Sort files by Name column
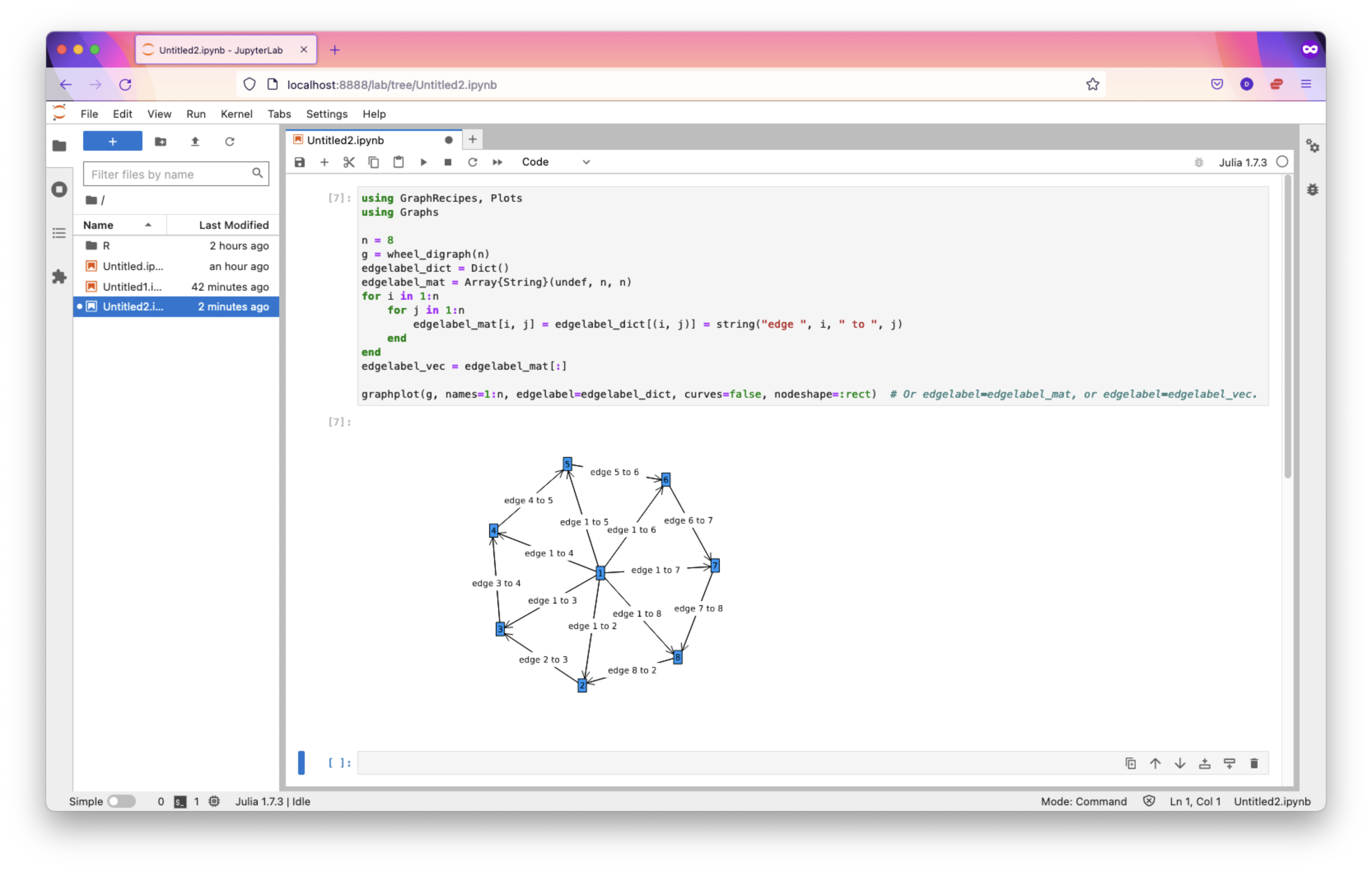This screenshot has height=872, width=1372. (119, 225)
